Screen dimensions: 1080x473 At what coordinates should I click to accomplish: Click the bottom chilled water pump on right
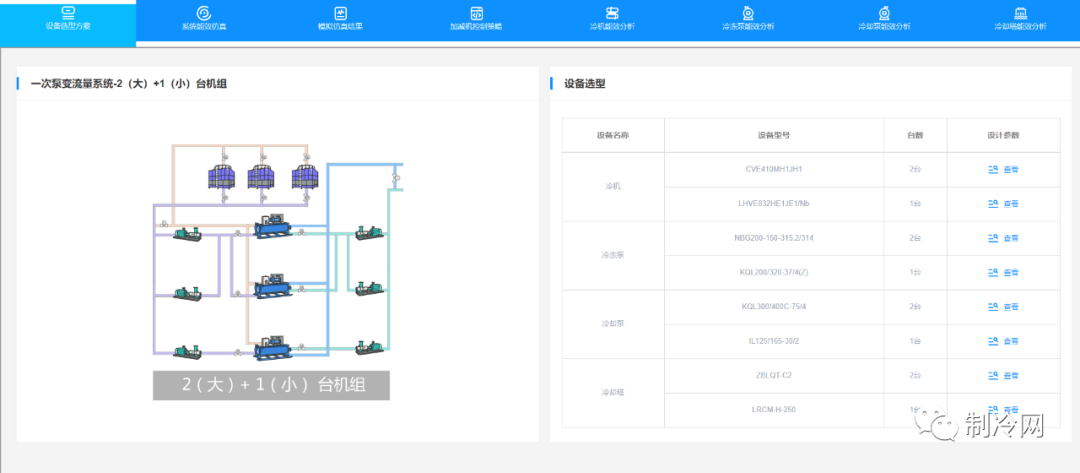369,347
